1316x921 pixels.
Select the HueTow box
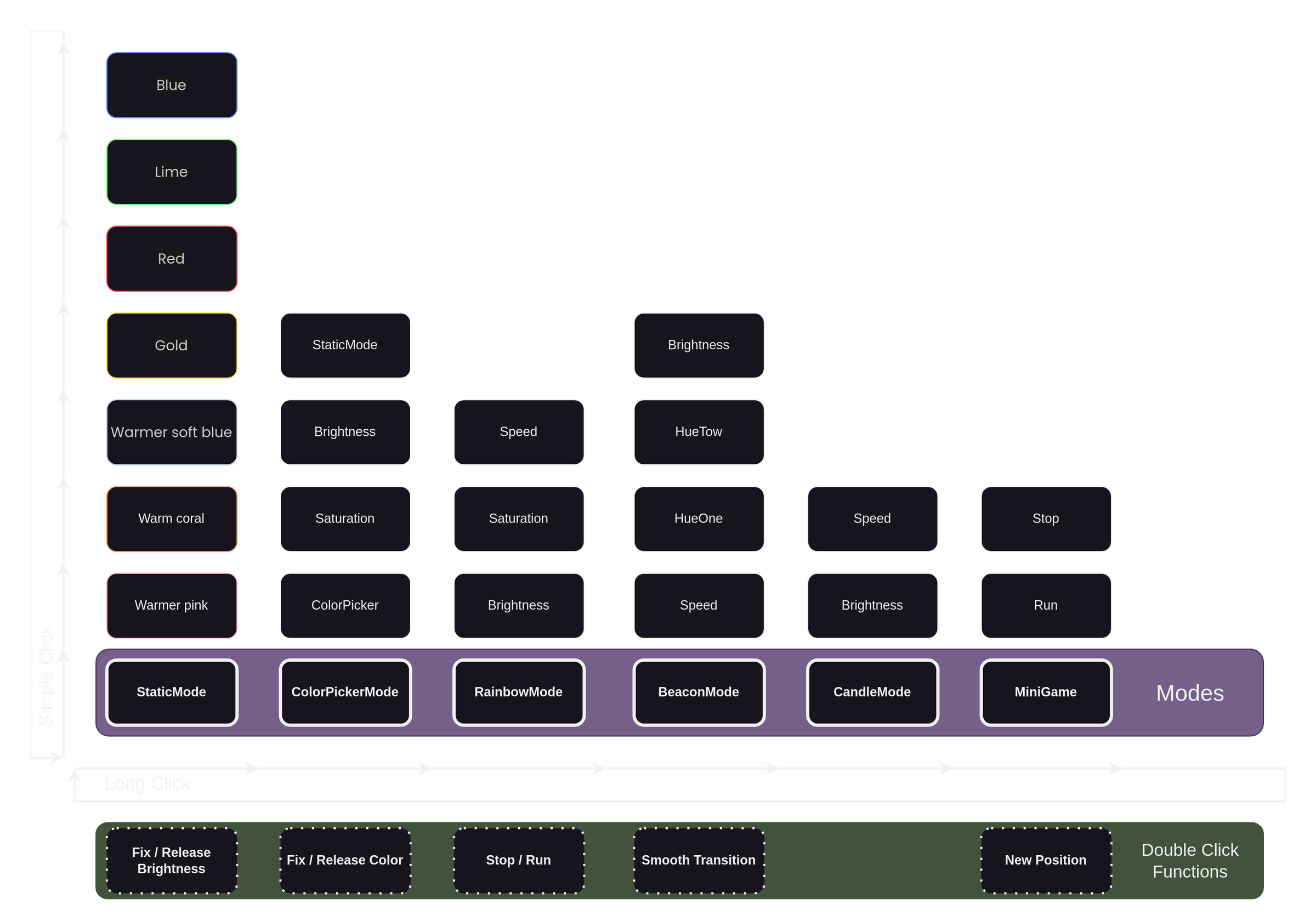point(699,432)
